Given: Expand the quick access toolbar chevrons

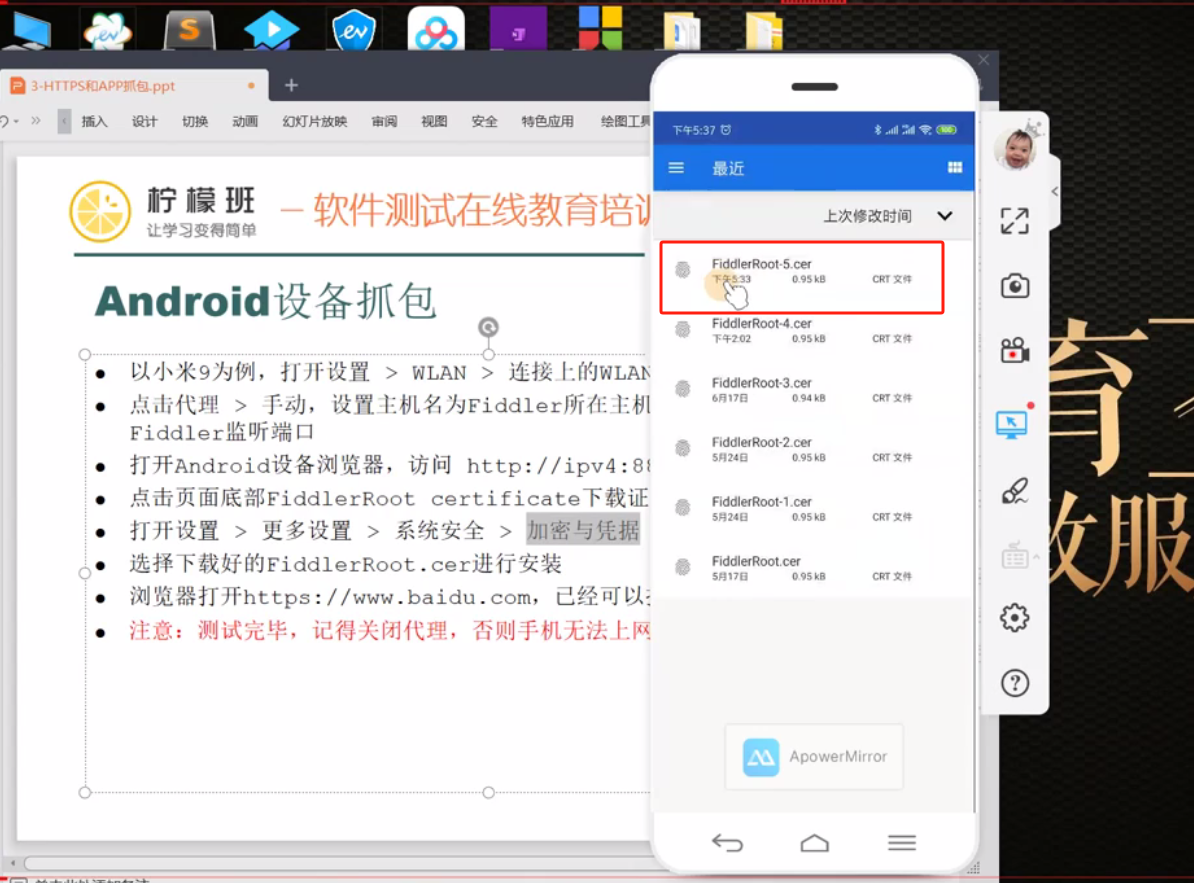Looking at the screenshot, I should pos(35,120).
